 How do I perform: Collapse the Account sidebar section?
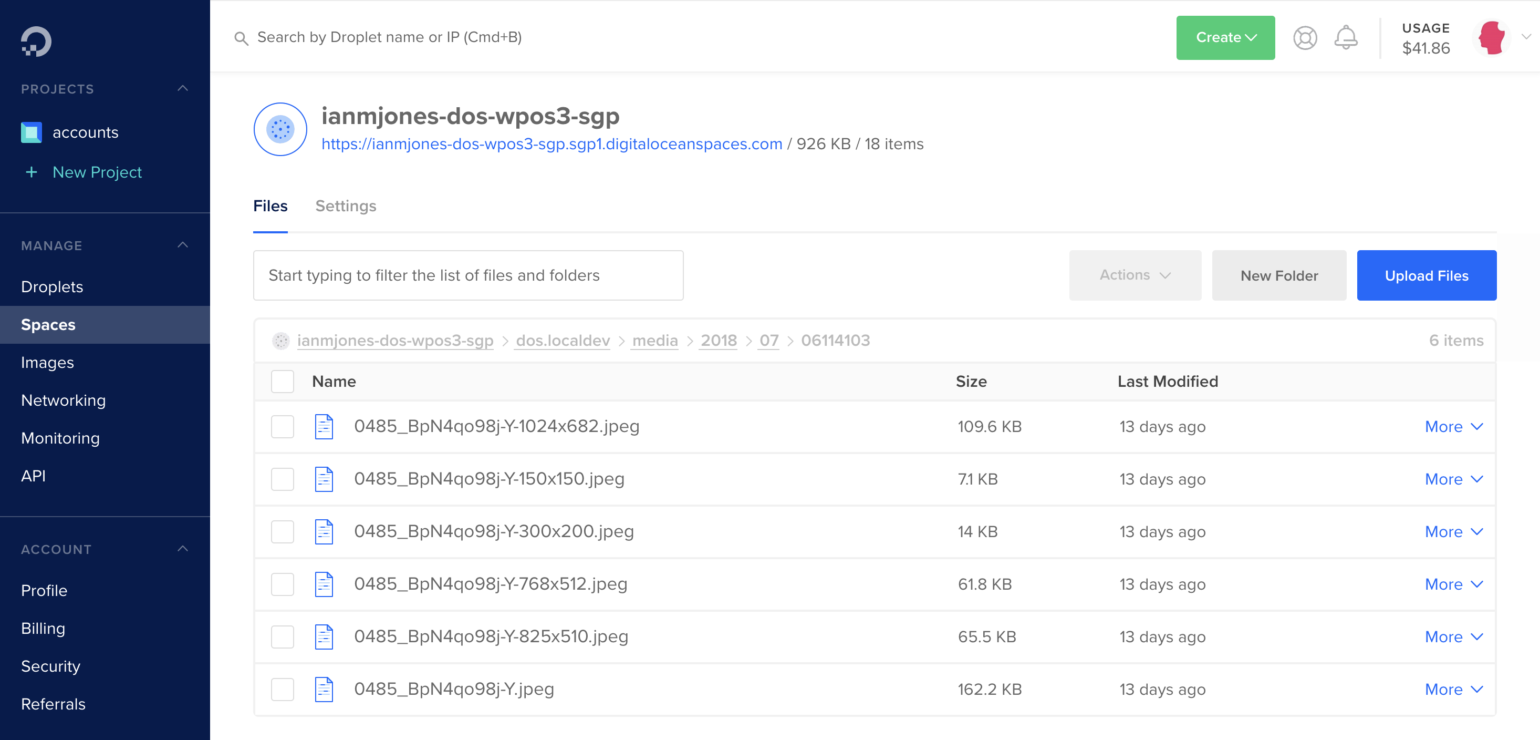coord(183,549)
